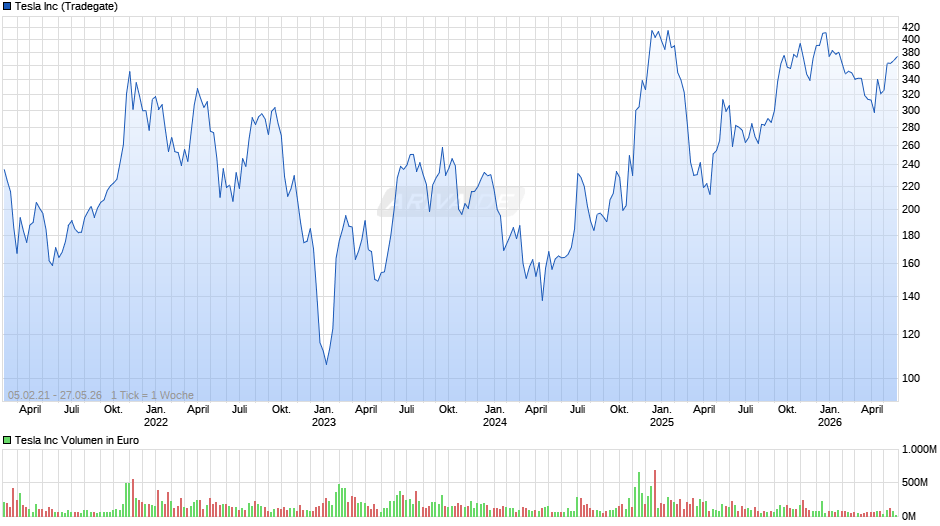Click the 2024 year label on time axis
This screenshot has height=526, width=940.
495,422
